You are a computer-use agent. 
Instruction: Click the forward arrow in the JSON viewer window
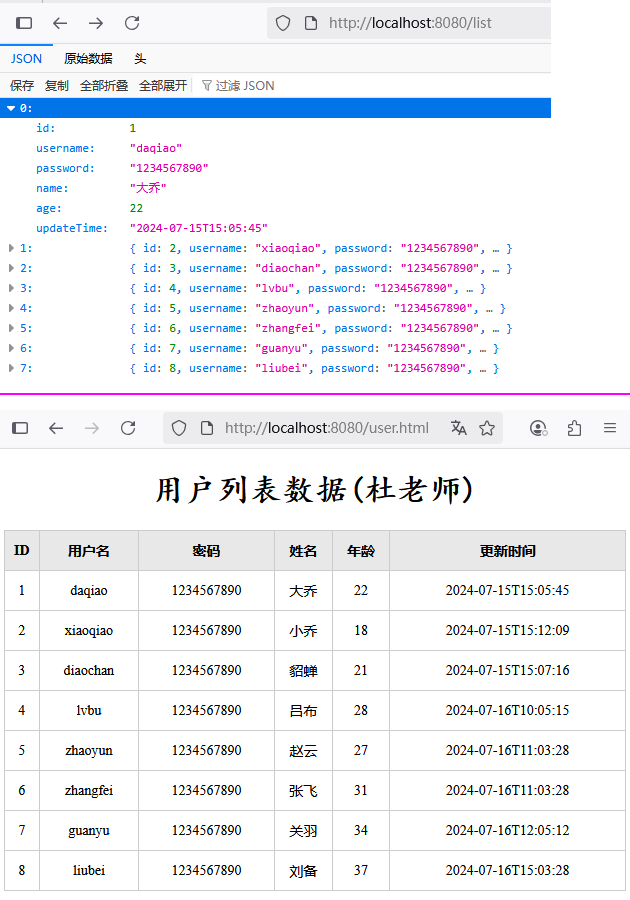[96, 23]
